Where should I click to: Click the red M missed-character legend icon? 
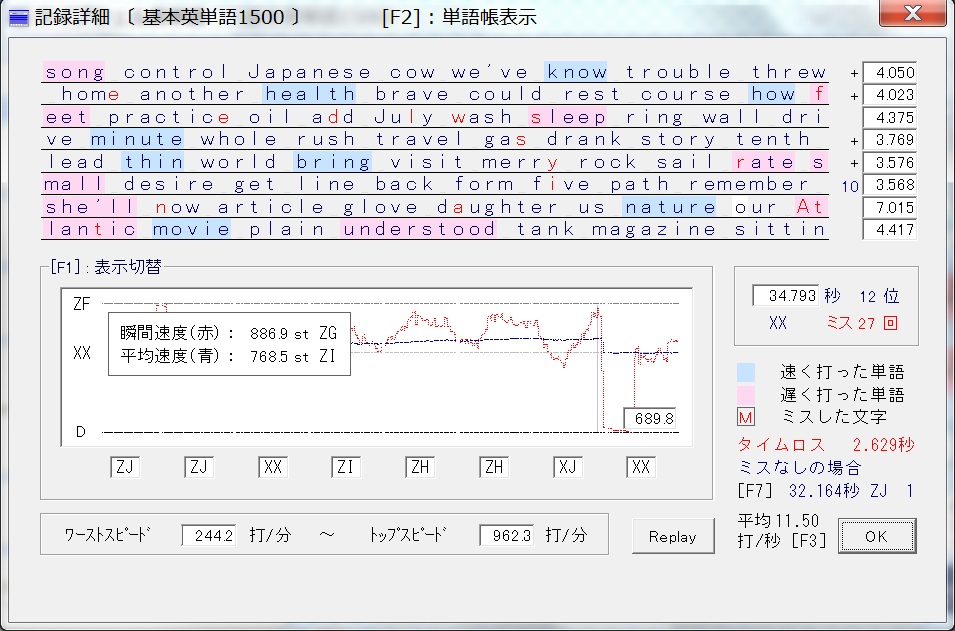click(745, 416)
